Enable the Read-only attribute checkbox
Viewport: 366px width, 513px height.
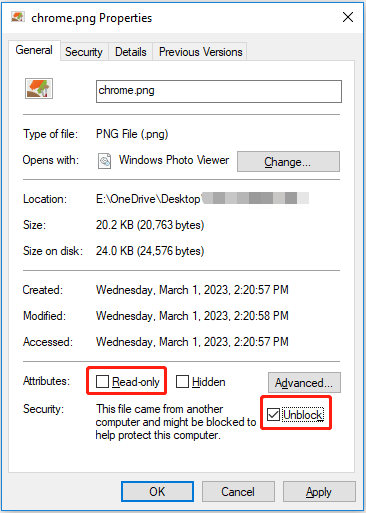tap(102, 382)
